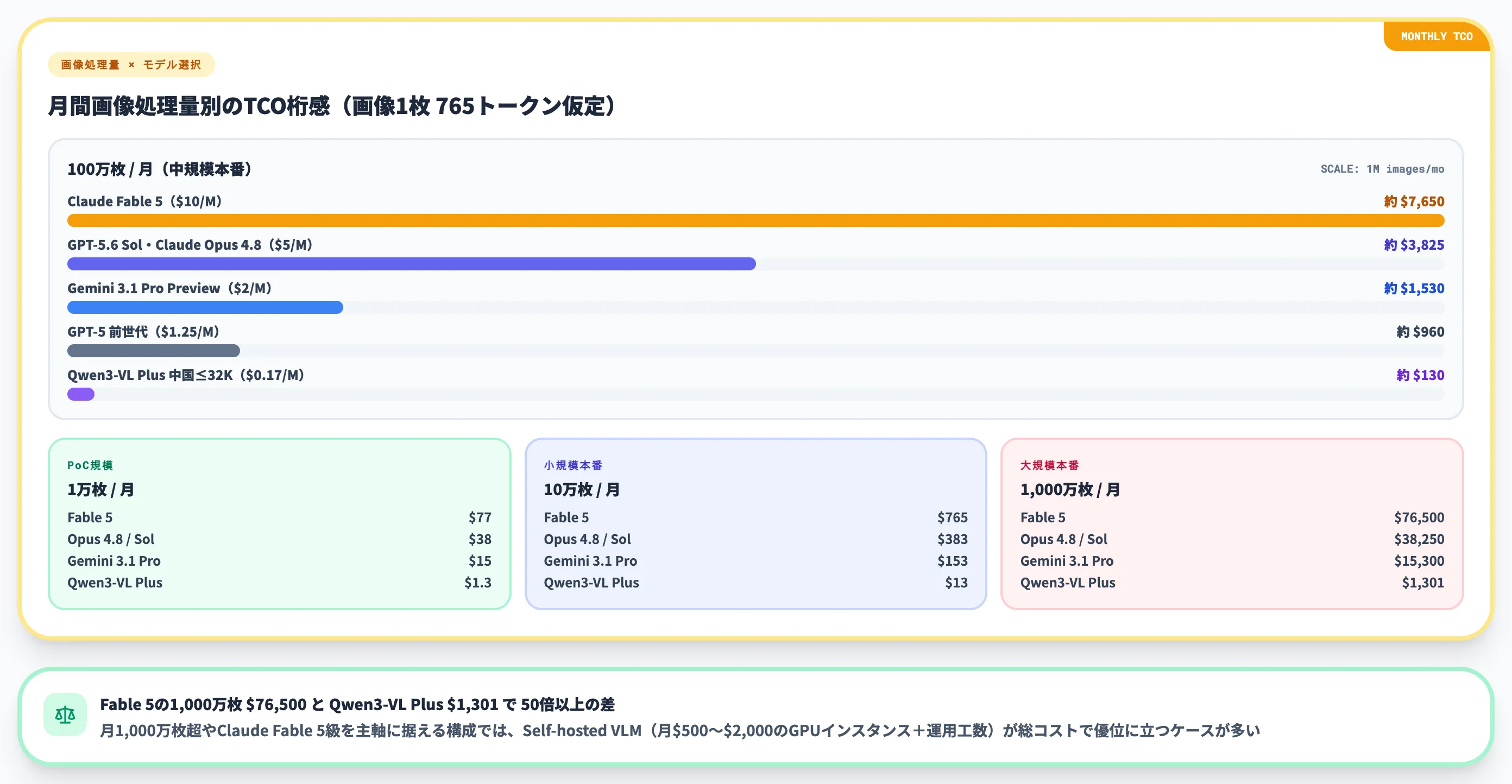Click the title 月間画像処理量別のTCO桁感
The image size is (1512, 784).
(x=332, y=106)
